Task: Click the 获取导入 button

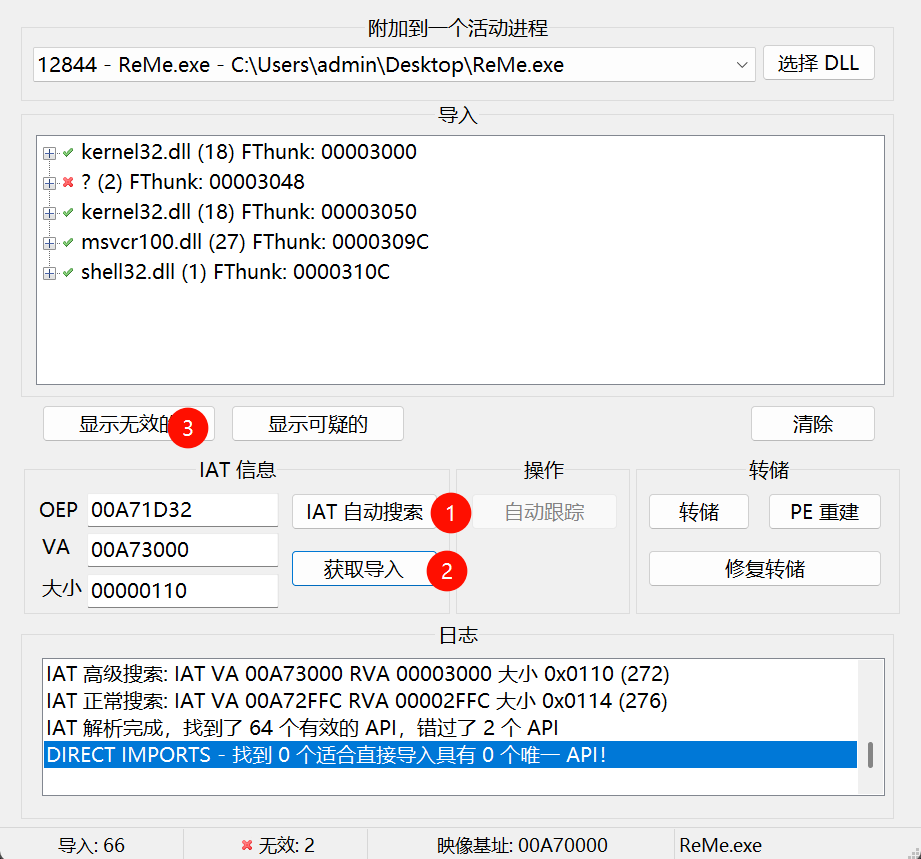Action: click(x=363, y=570)
